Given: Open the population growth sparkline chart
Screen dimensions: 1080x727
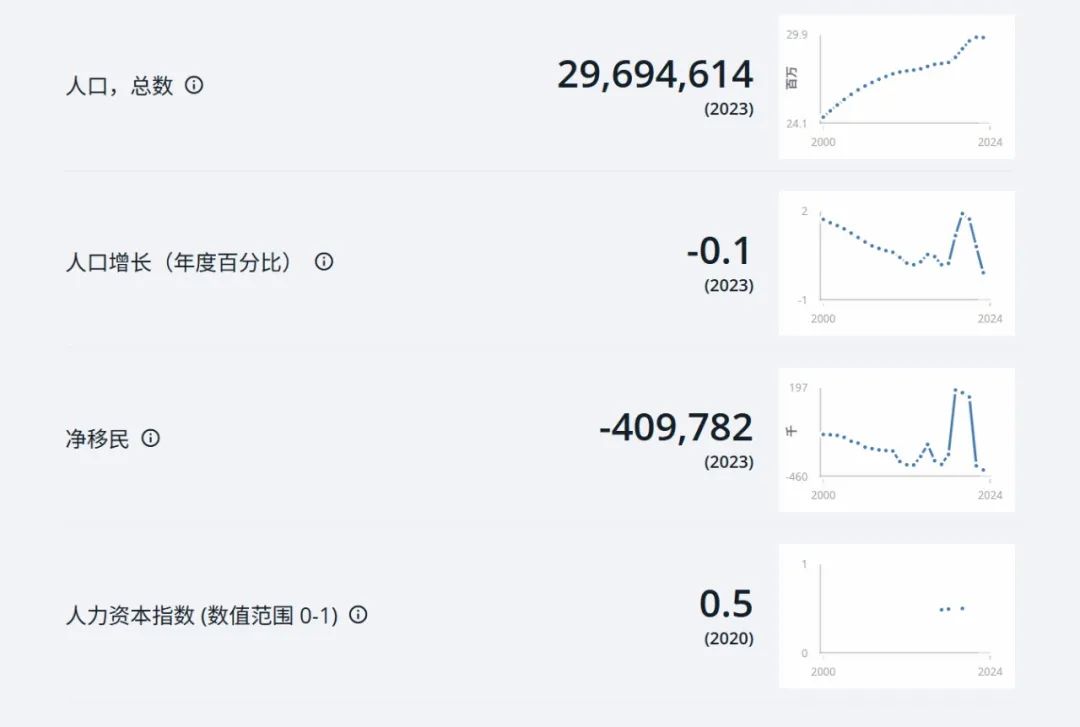Looking at the screenshot, I should tap(896, 263).
